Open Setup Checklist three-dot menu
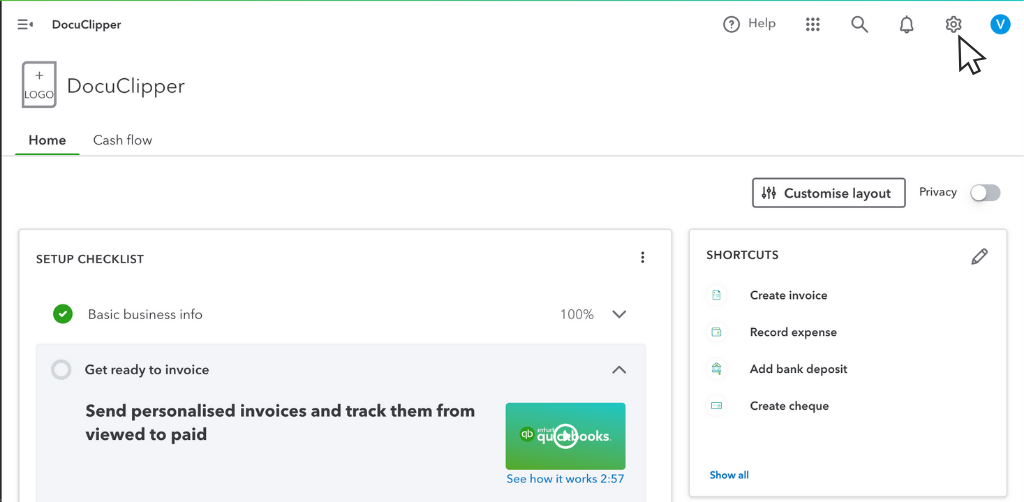The image size is (1024, 502). 643,257
